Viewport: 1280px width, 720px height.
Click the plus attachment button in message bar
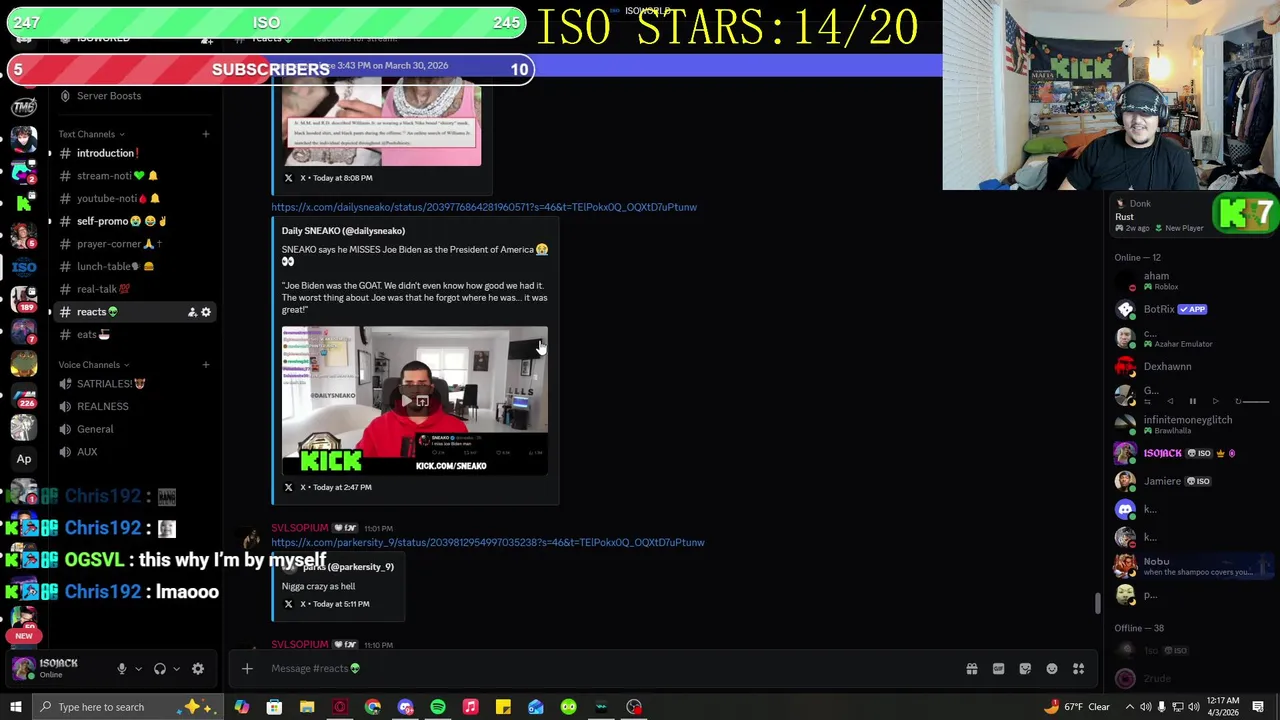[247, 669]
